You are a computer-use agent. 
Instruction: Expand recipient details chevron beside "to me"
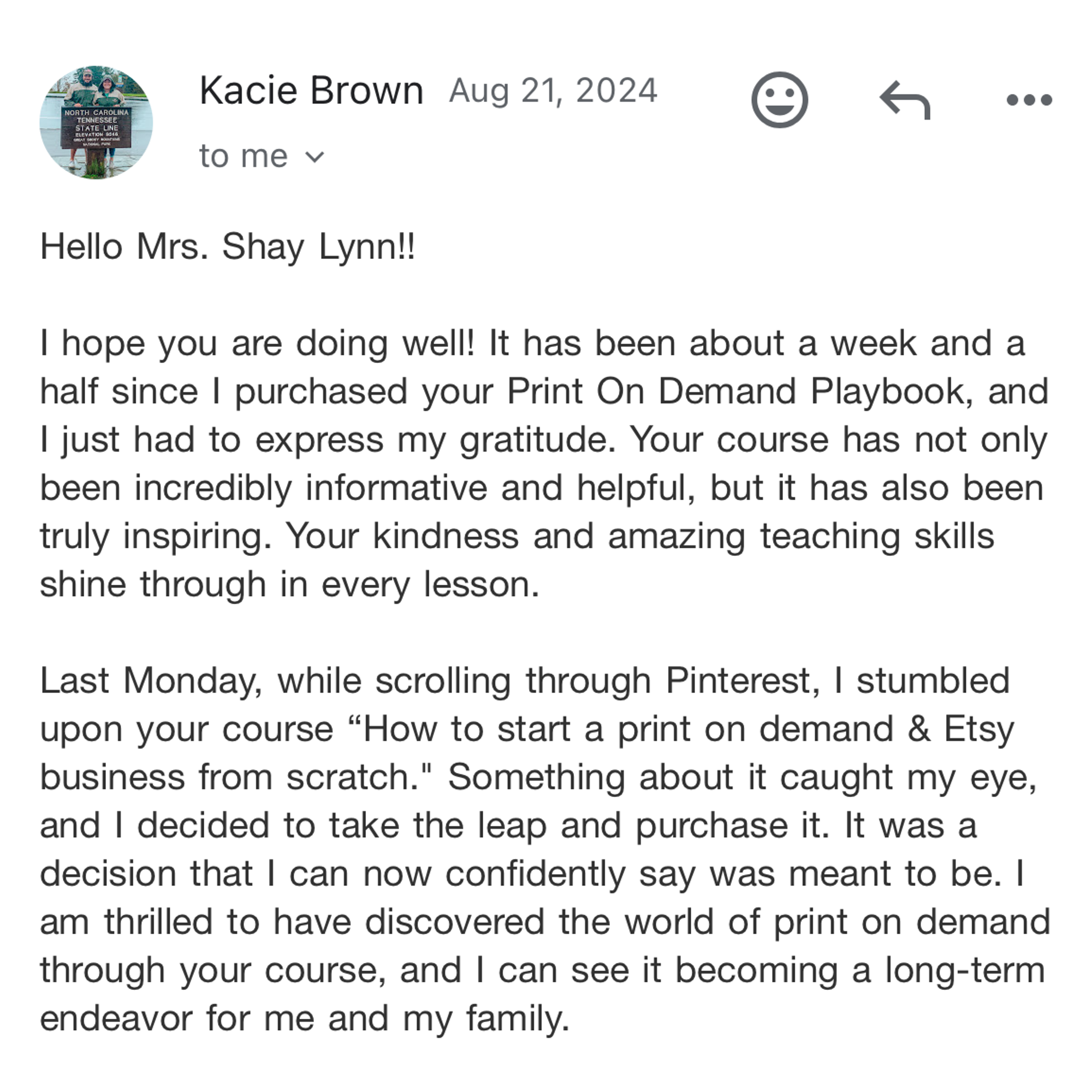tap(314, 157)
